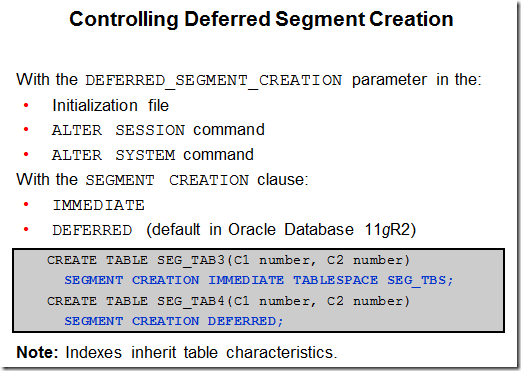The image size is (521, 371).
Task: Click the 'DEFERRED (default in Oracle Database 11gR2)' bullet
Action: coord(234,230)
